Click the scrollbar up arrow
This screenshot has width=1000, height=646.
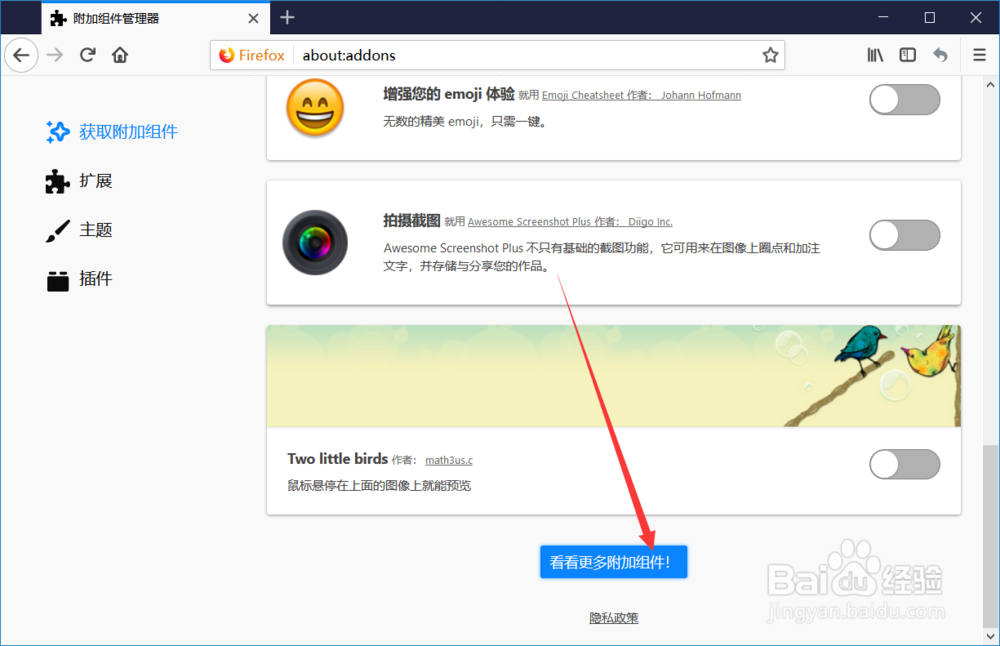[990, 84]
